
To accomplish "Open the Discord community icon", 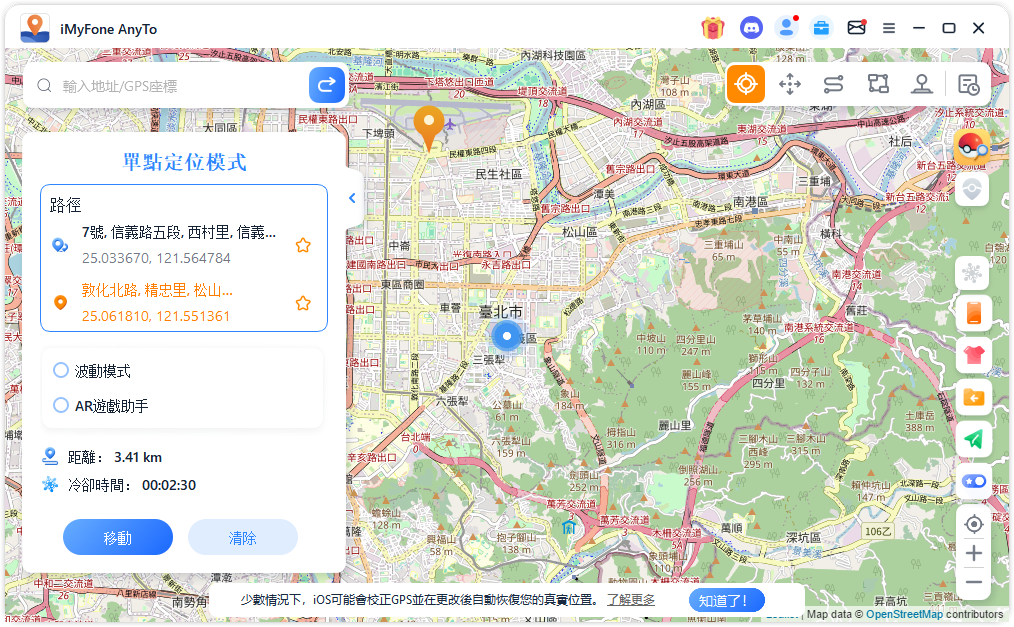I will (x=751, y=28).
